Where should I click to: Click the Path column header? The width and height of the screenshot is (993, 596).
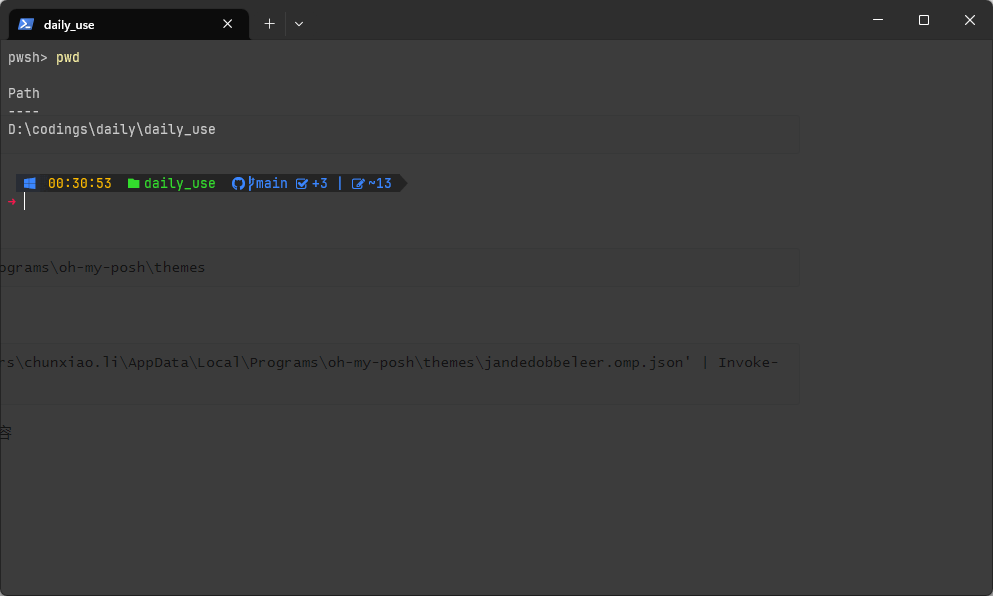click(24, 94)
